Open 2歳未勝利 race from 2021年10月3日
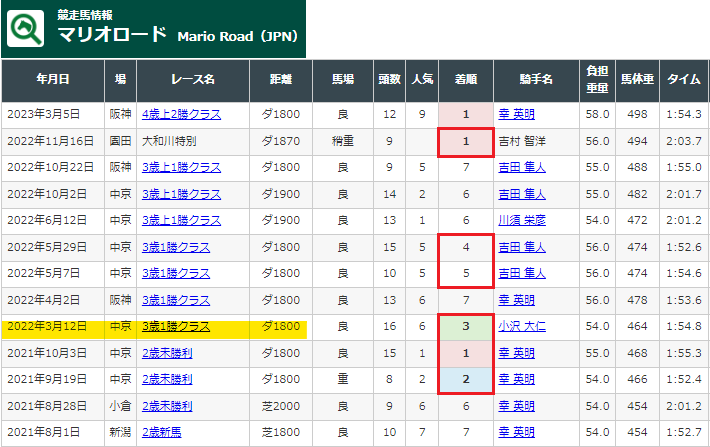Screen dimensions: 710x447 [167, 353]
